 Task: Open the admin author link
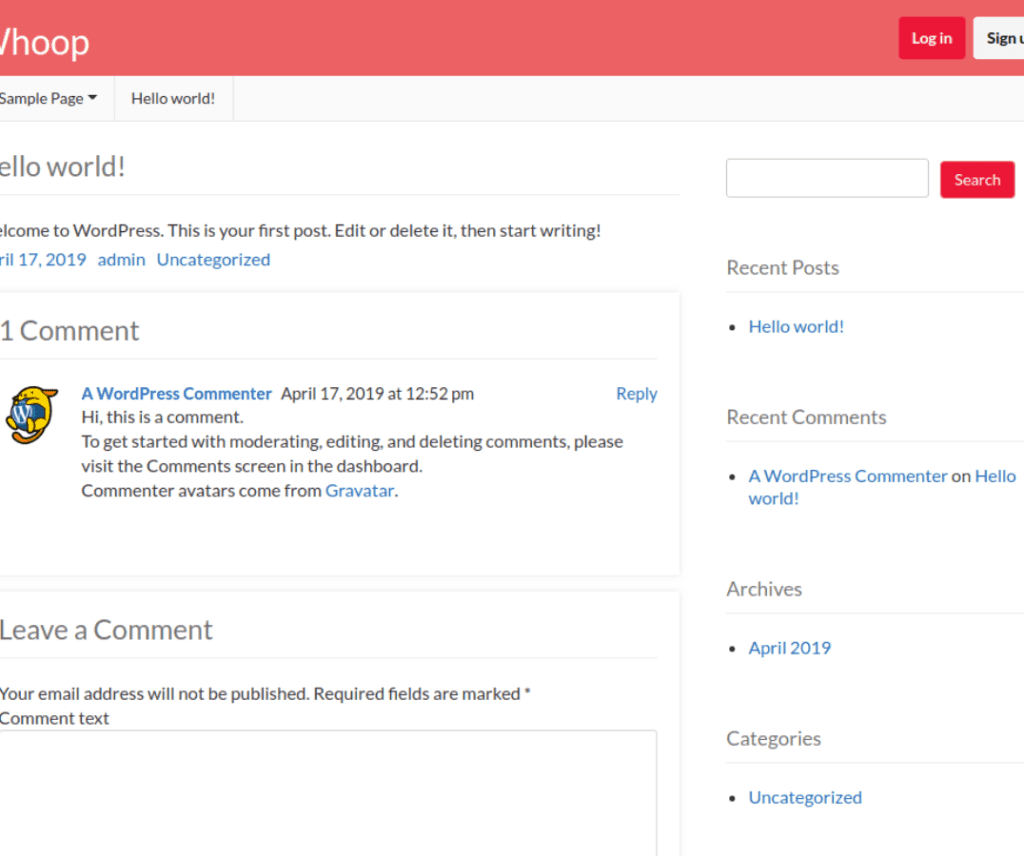point(121,260)
